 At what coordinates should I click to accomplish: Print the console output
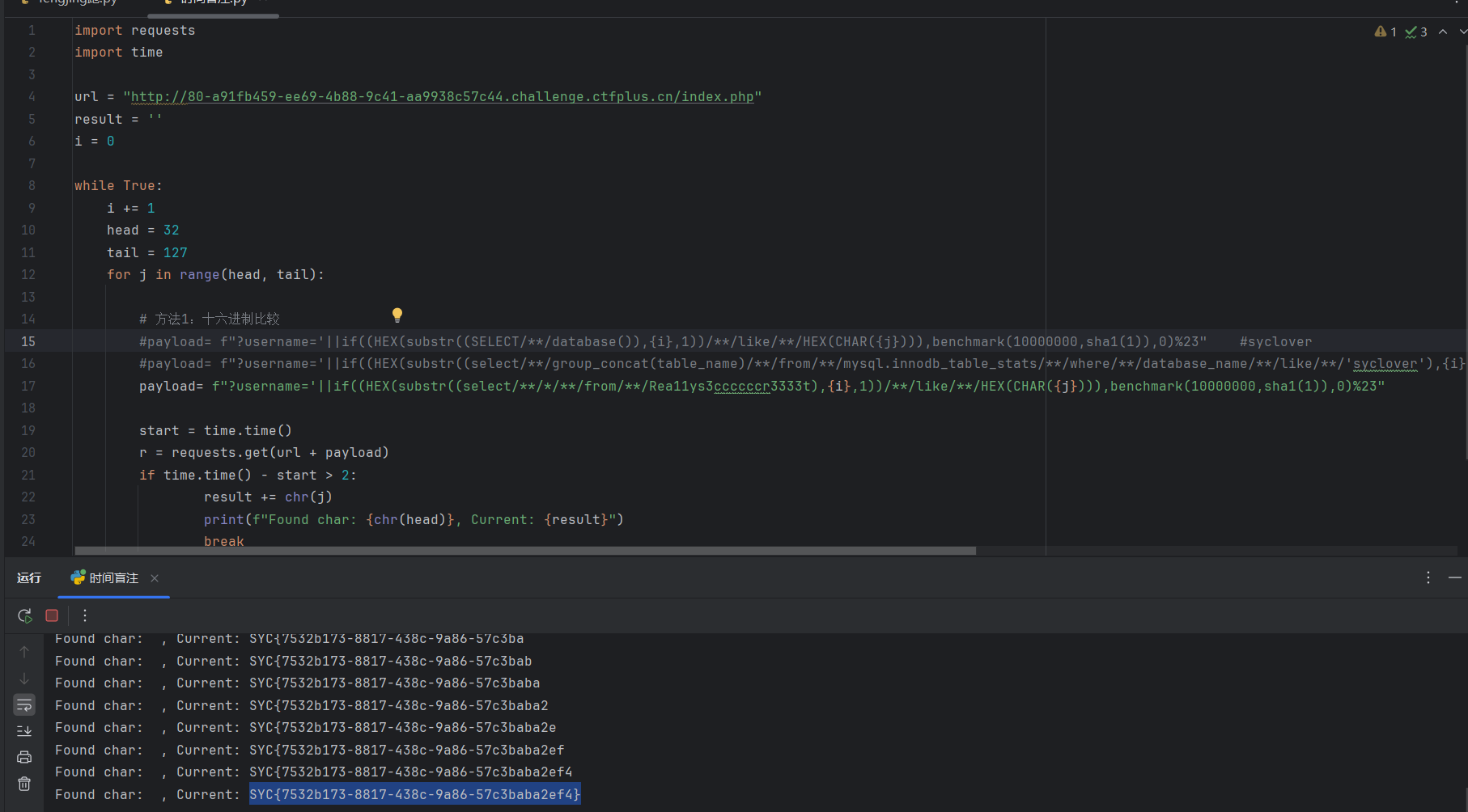(24, 757)
